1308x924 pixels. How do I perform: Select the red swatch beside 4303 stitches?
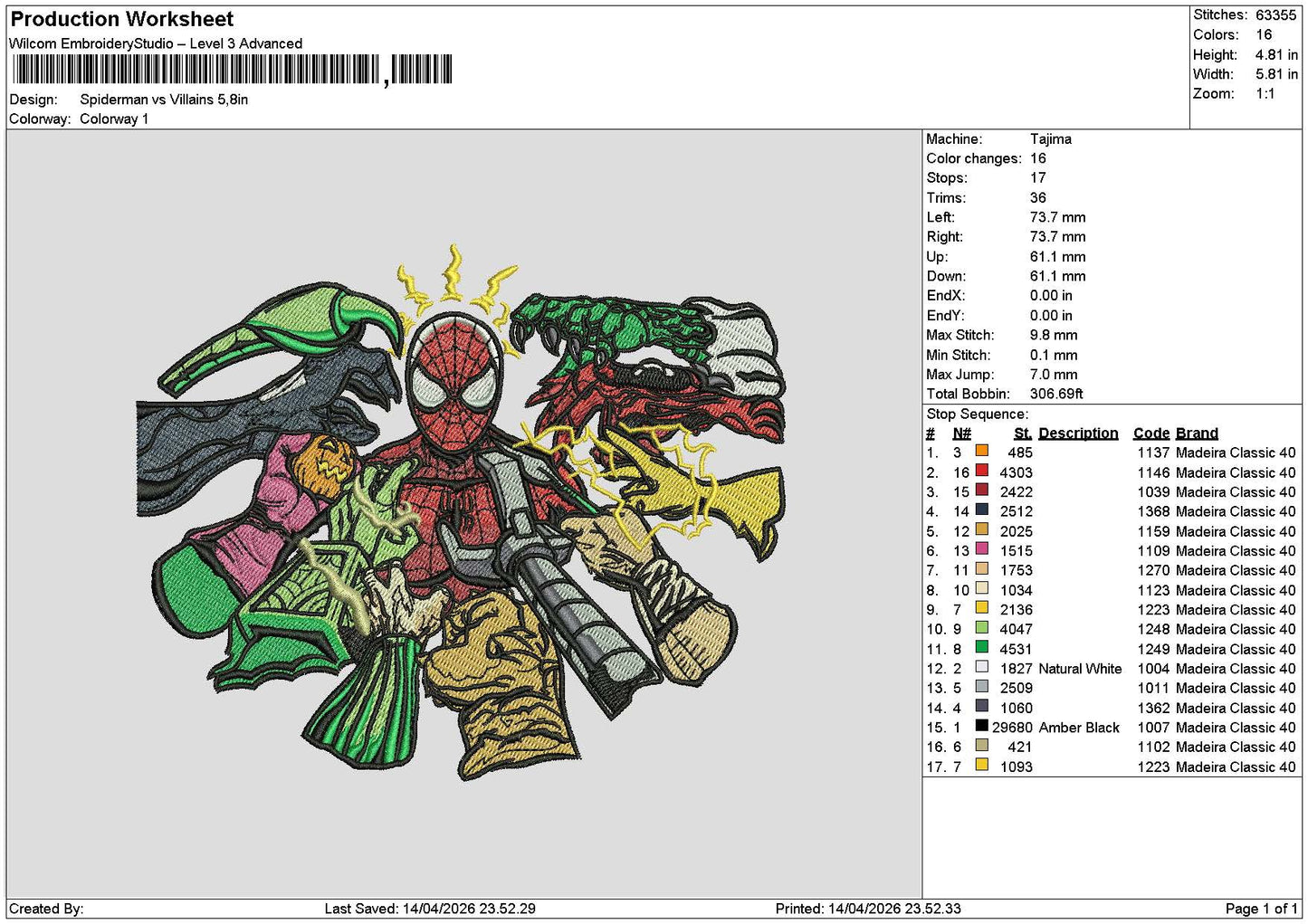coord(981,472)
